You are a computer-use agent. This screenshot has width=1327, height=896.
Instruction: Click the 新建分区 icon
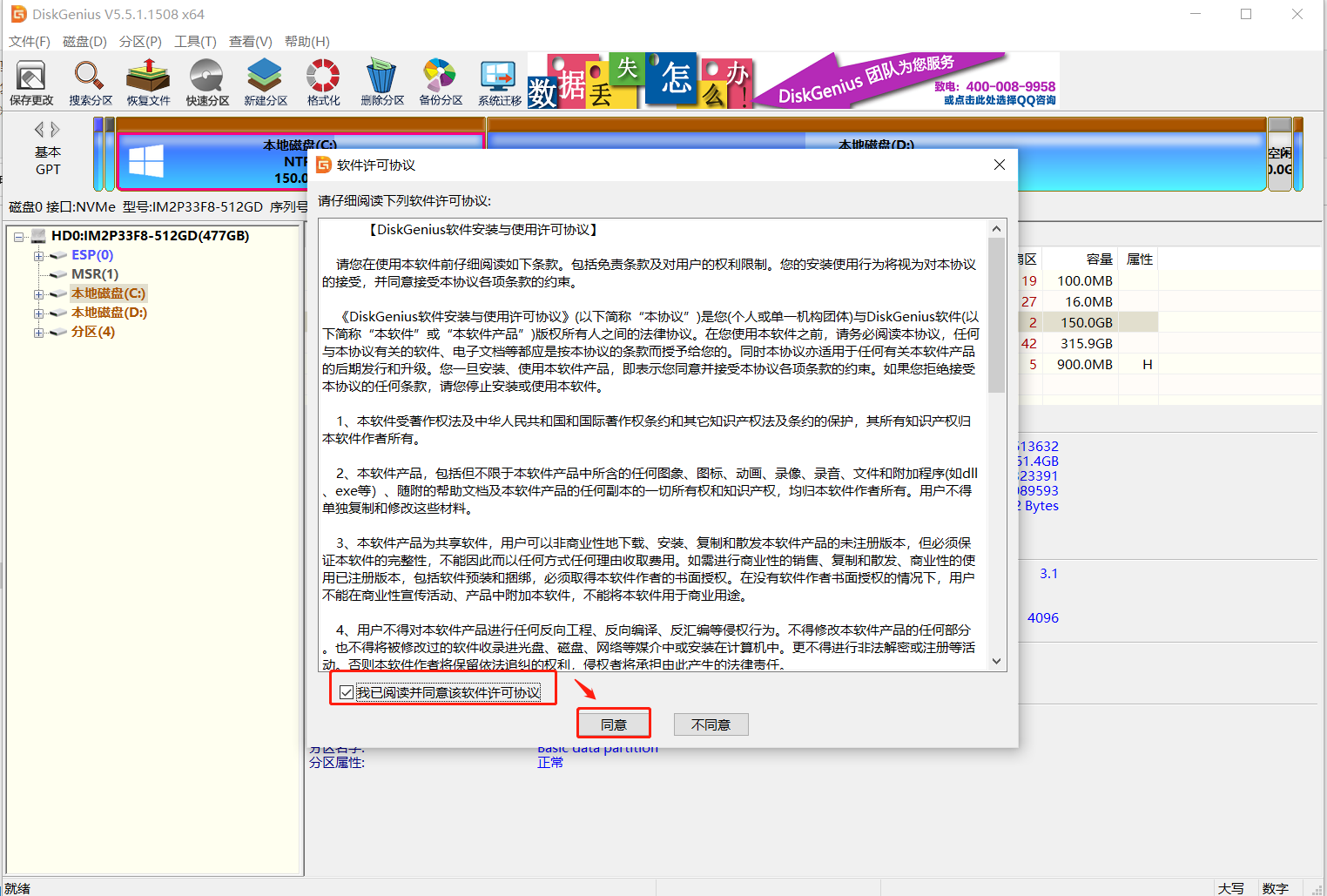pos(266,83)
